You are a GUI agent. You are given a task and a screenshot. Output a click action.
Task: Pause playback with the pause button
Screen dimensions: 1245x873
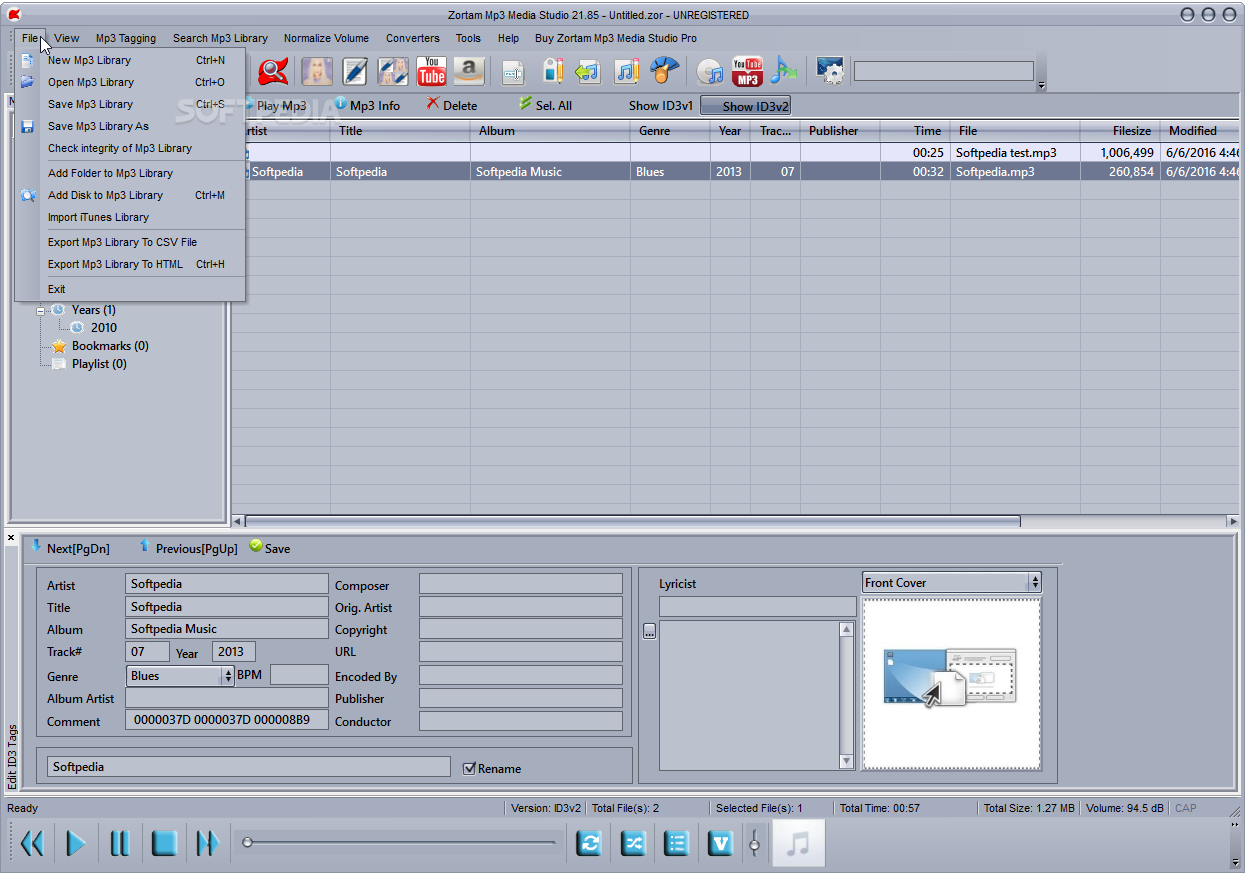coord(120,843)
